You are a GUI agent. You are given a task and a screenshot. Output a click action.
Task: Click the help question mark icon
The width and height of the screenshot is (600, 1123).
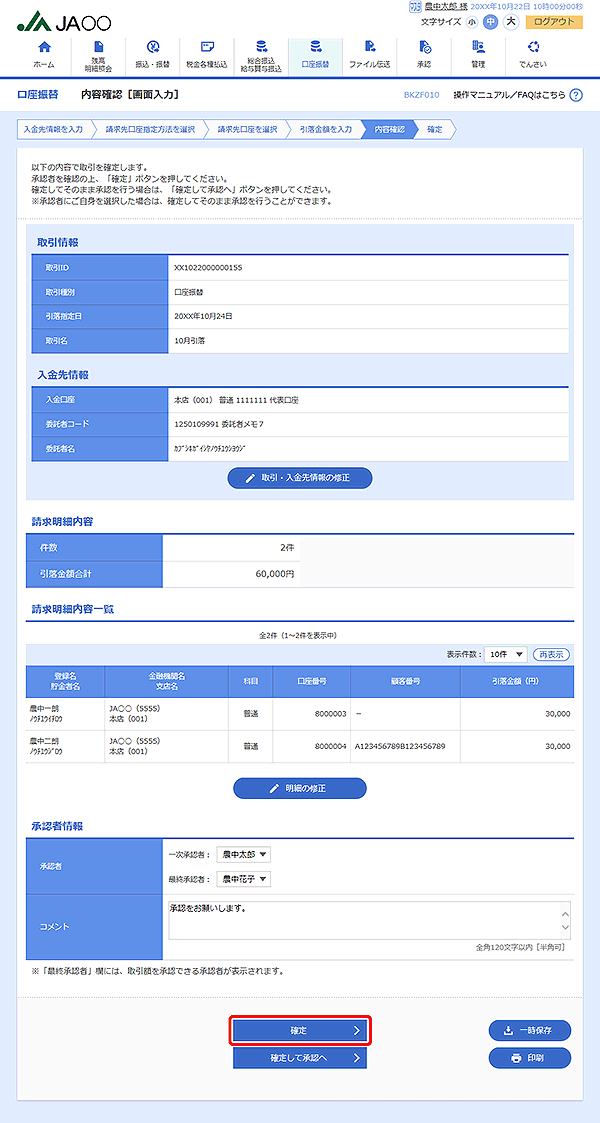pos(575,95)
